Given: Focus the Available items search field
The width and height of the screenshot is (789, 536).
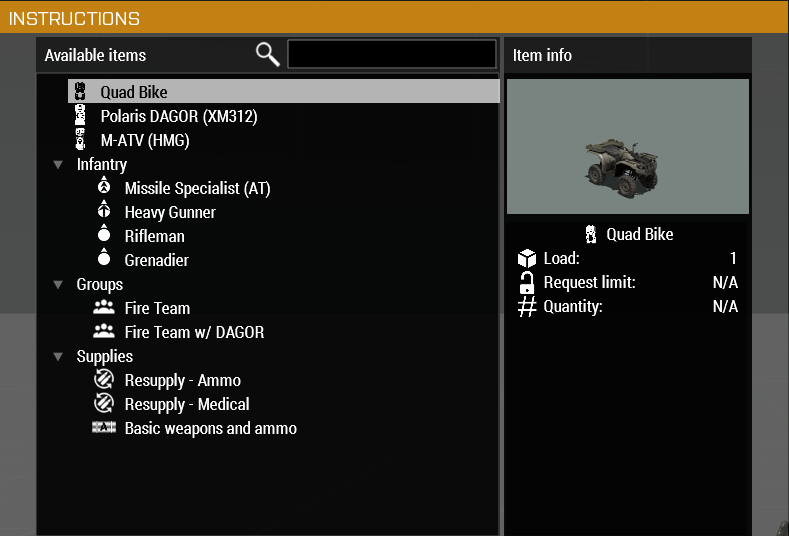Looking at the screenshot, I should pos(391,54).
